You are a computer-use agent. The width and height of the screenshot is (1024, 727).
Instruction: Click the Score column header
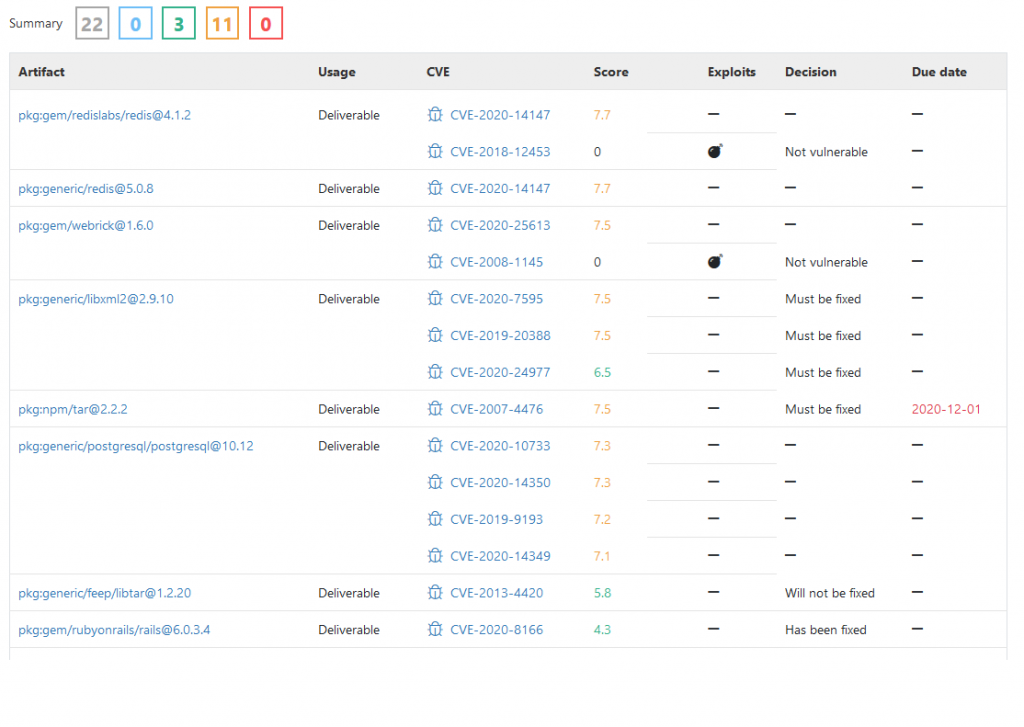coord(610,71)
